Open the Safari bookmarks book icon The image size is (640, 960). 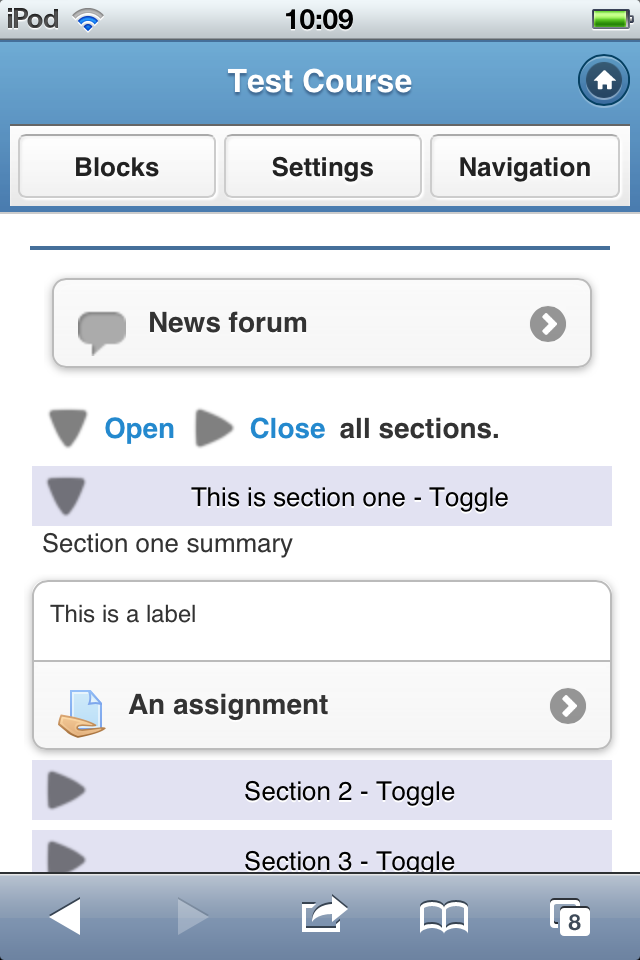[444, 917]
